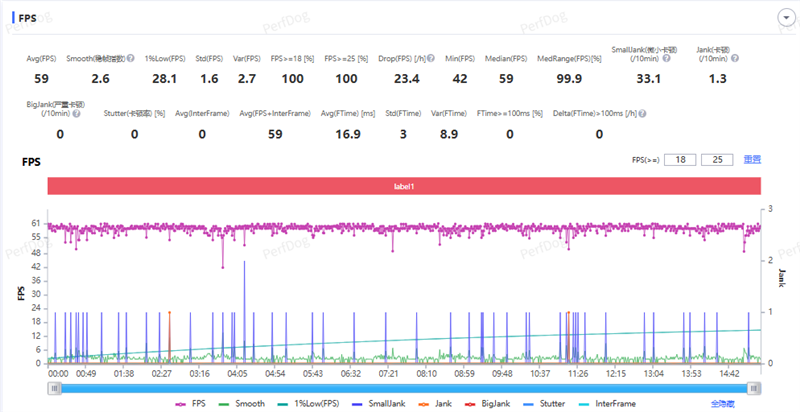Viewport: 800px width, 412px height.
Task: Click the FPS threshold field showing 18
Action: coord(681,159)
